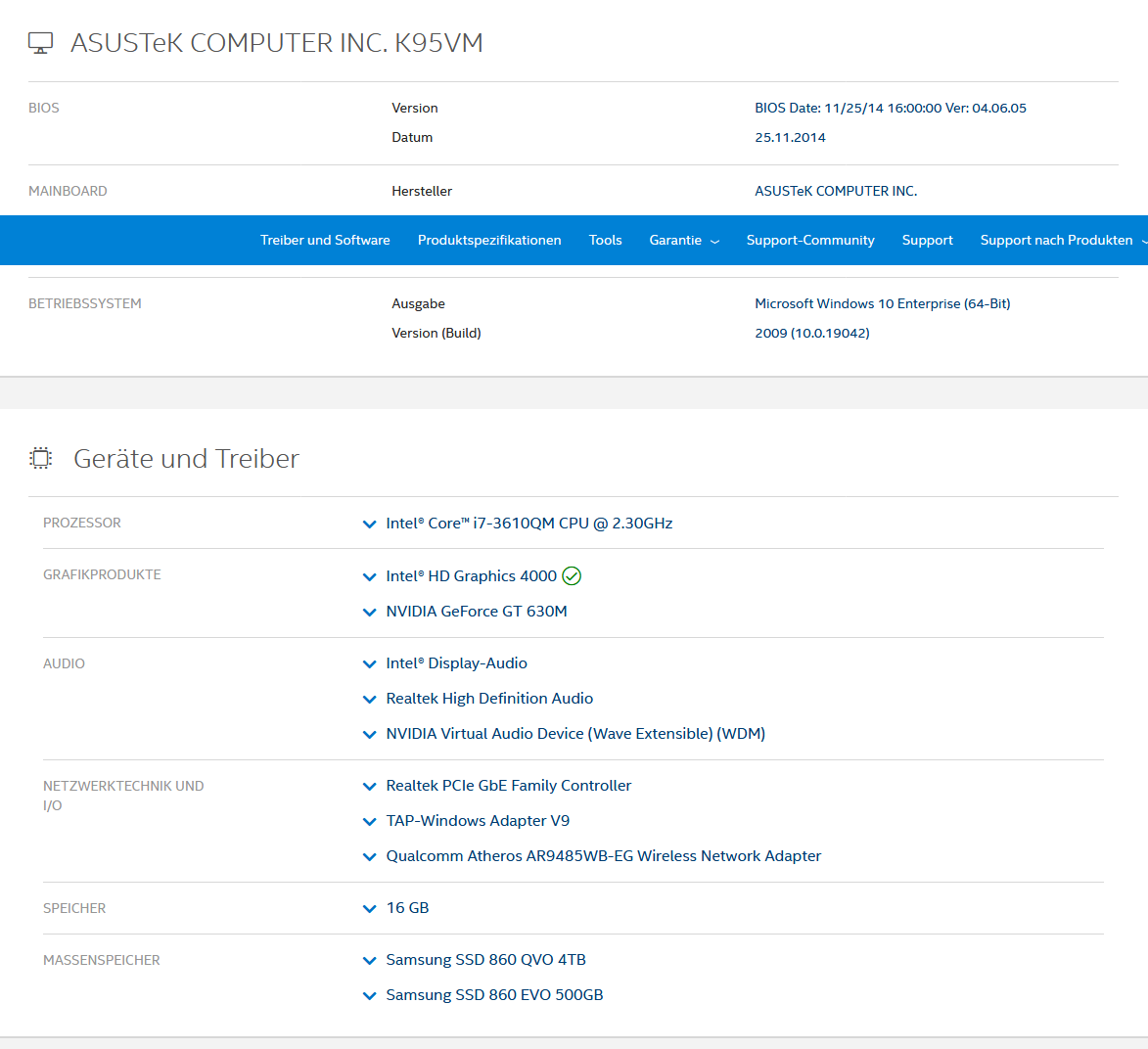Click Qualcomm Atheros Wireless Network Adapter text
This screenshot has height=1049, width=1148.
click(x=603, y=856)
